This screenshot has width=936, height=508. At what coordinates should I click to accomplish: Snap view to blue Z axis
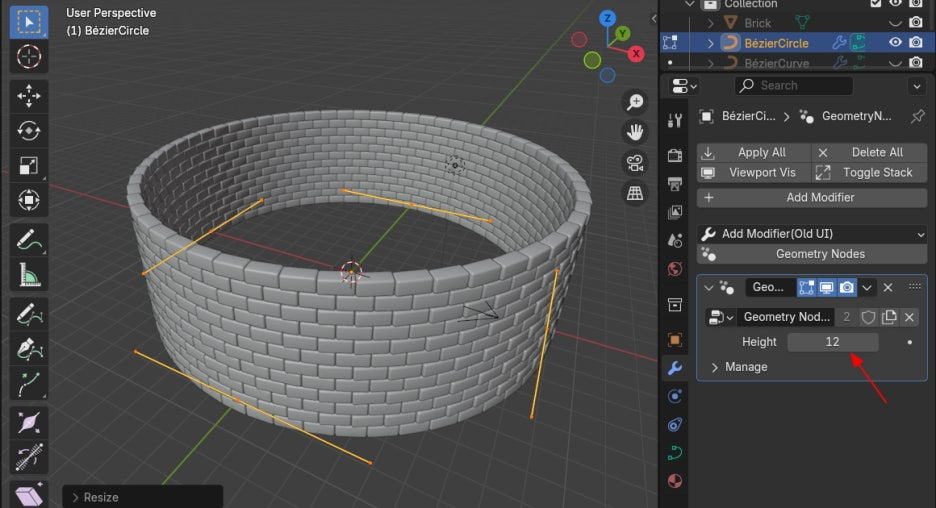(608, 18)
